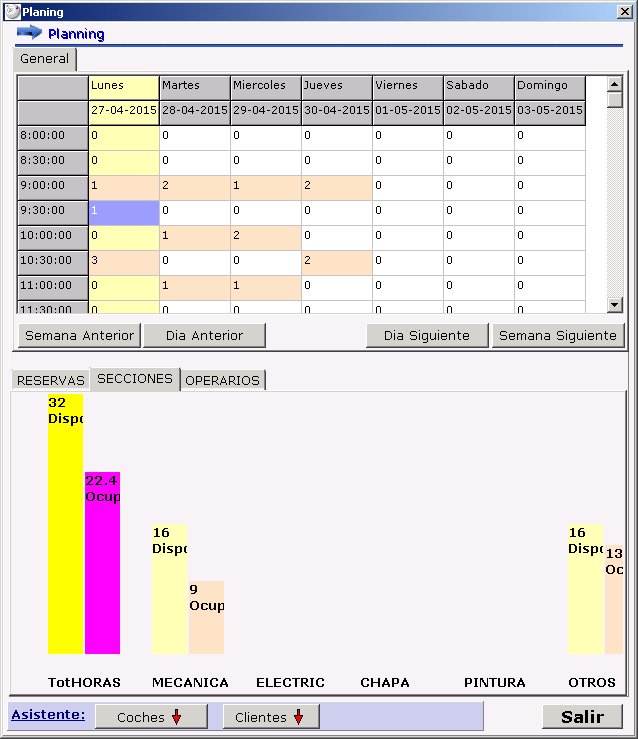Click Jueves 9:00:00 cell showing 2

pos(337,188)
